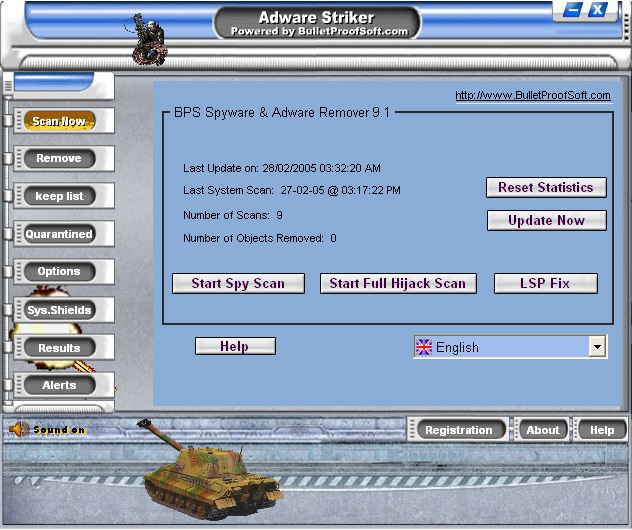
Task: Expand the English language dropdown arrow
Action: 597,347
